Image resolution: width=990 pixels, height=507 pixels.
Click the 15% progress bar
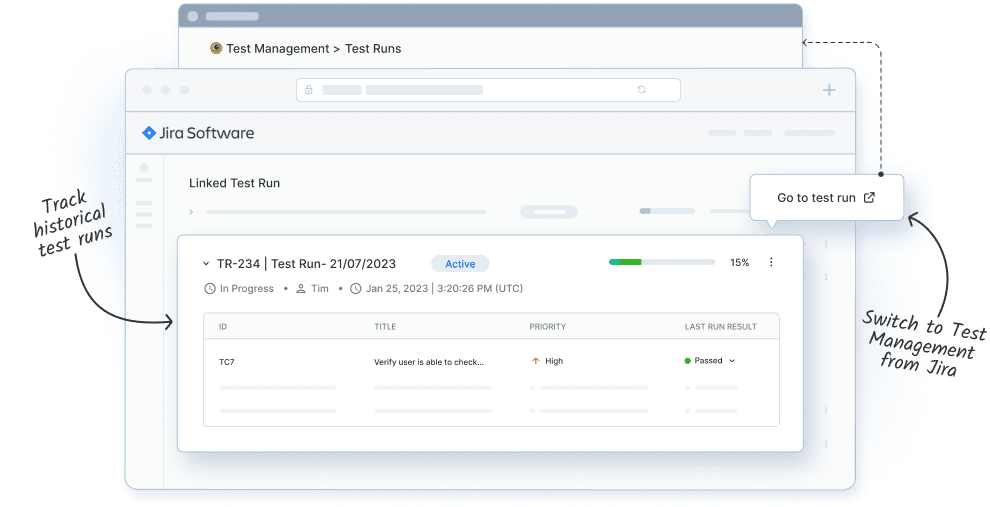click(662, 262)
